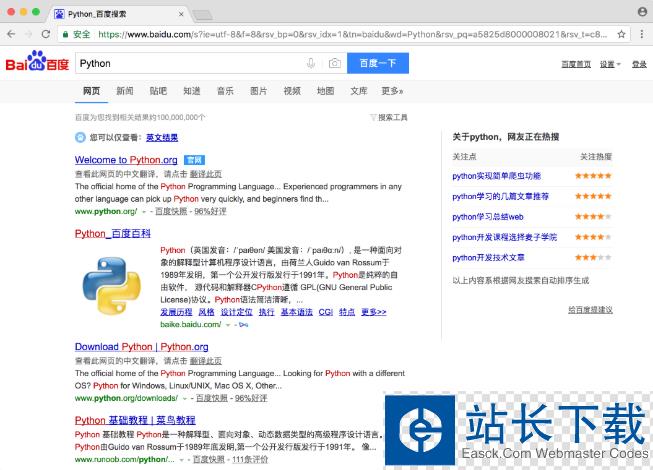Click the browser back arrow
The width and height of the screenshot is (653, 470).
[11, 34]
